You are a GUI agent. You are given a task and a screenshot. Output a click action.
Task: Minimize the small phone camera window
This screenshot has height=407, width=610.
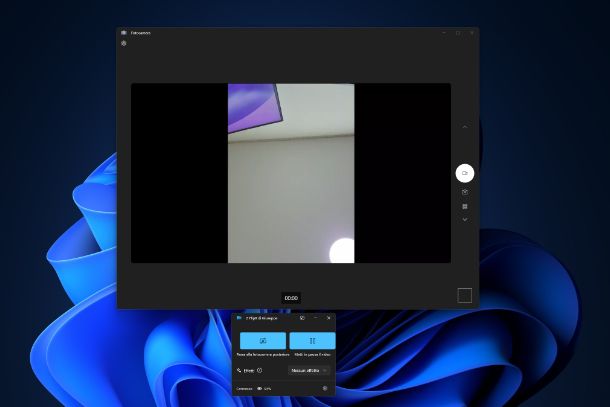[x=316, y=318]
